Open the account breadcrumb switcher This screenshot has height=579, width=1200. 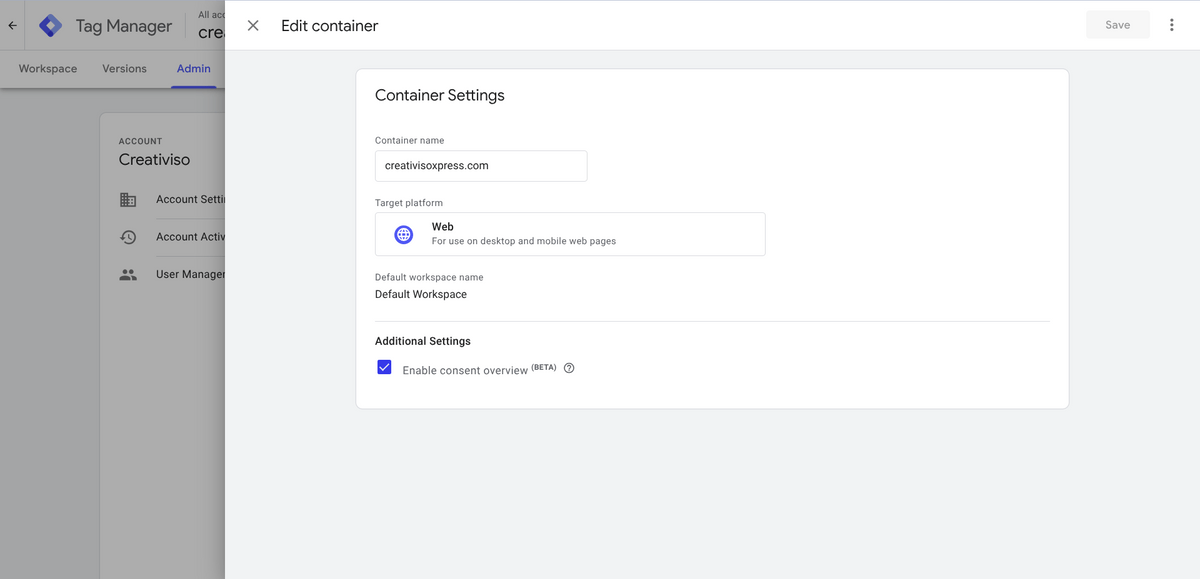click(213, 25)
